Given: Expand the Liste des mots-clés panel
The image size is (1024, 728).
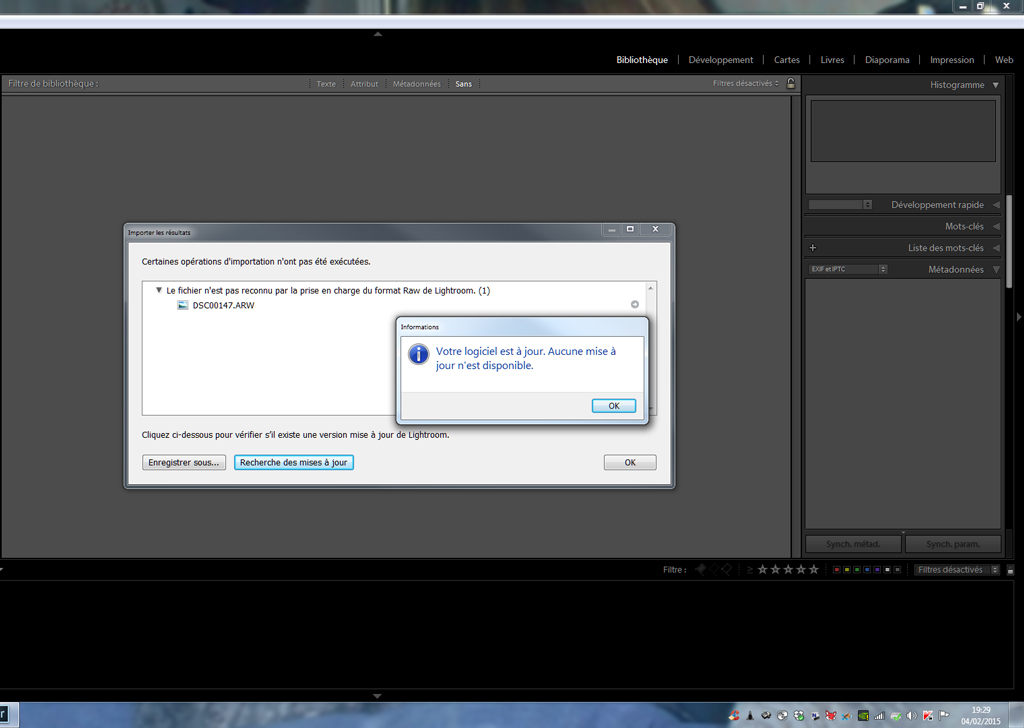Looking at the screenshot, I should coord(996,247).
